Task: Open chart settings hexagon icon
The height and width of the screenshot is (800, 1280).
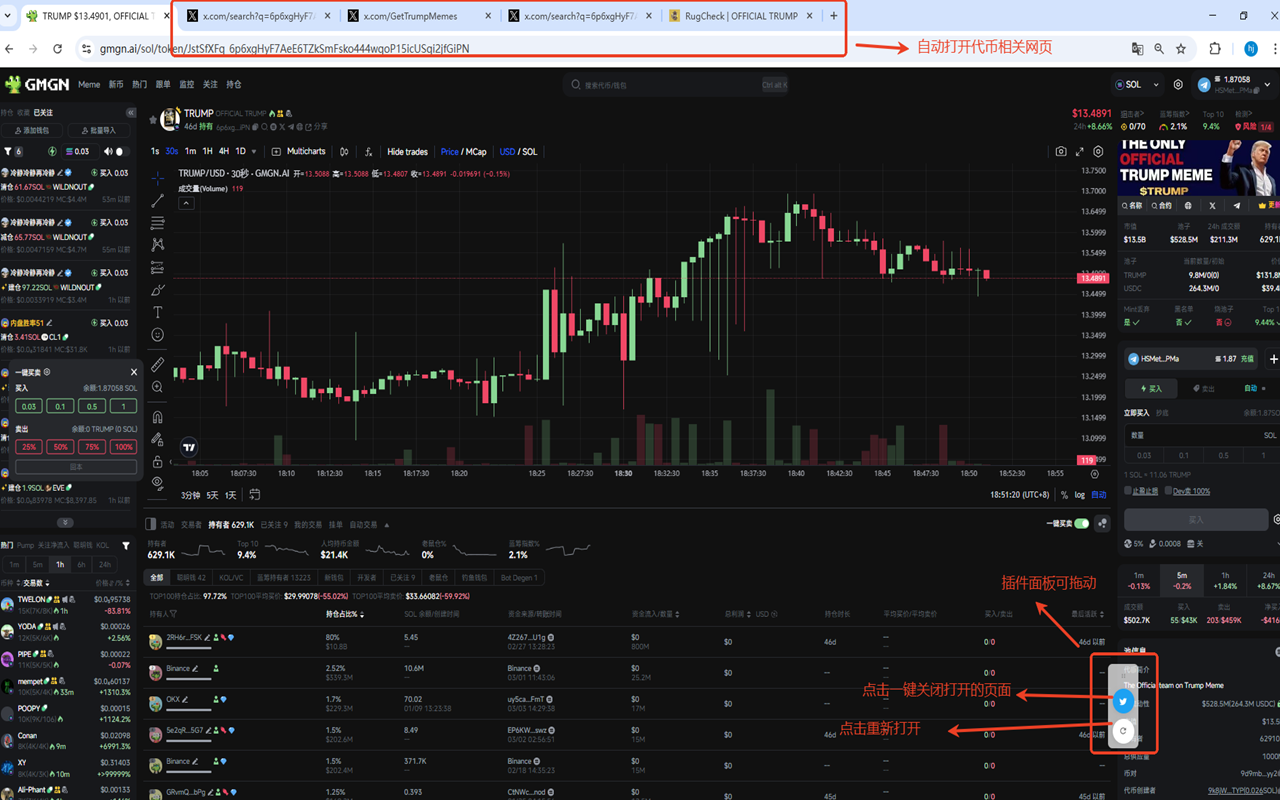Action: coord(1098,152)
